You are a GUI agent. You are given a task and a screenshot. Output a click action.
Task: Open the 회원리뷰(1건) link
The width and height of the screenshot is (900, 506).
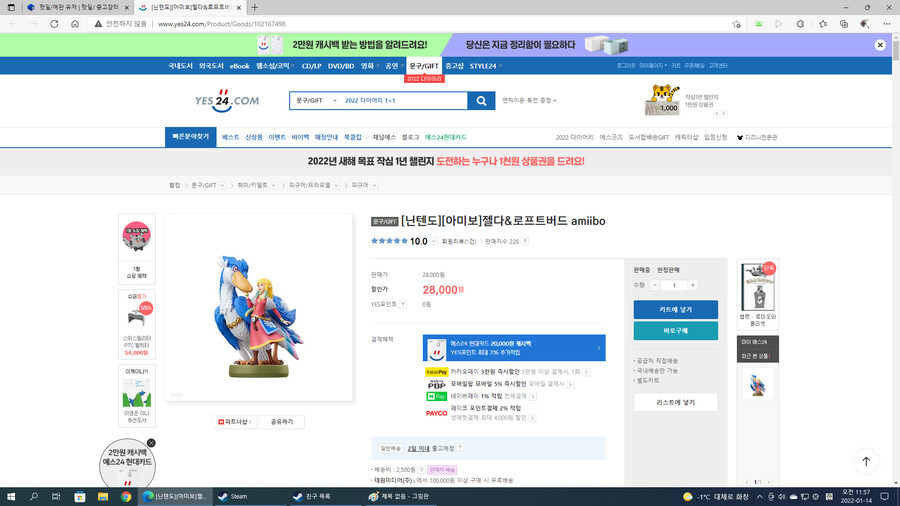click(459, 242)
